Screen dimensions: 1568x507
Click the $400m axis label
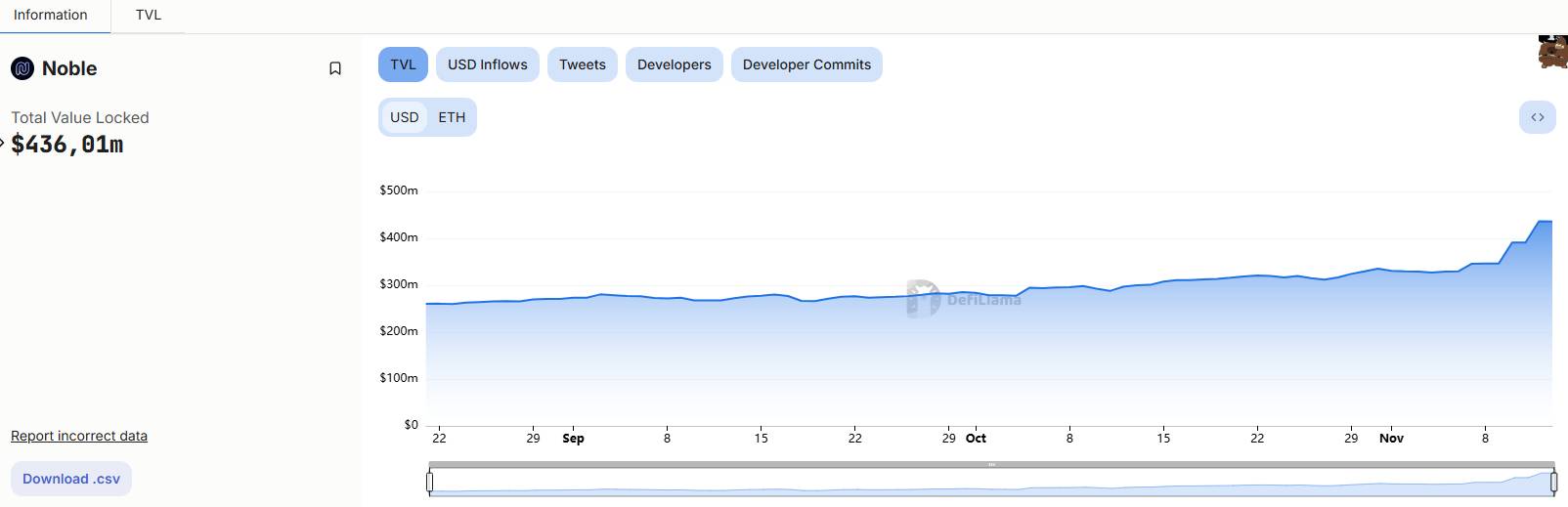click(x=399, y=237)
